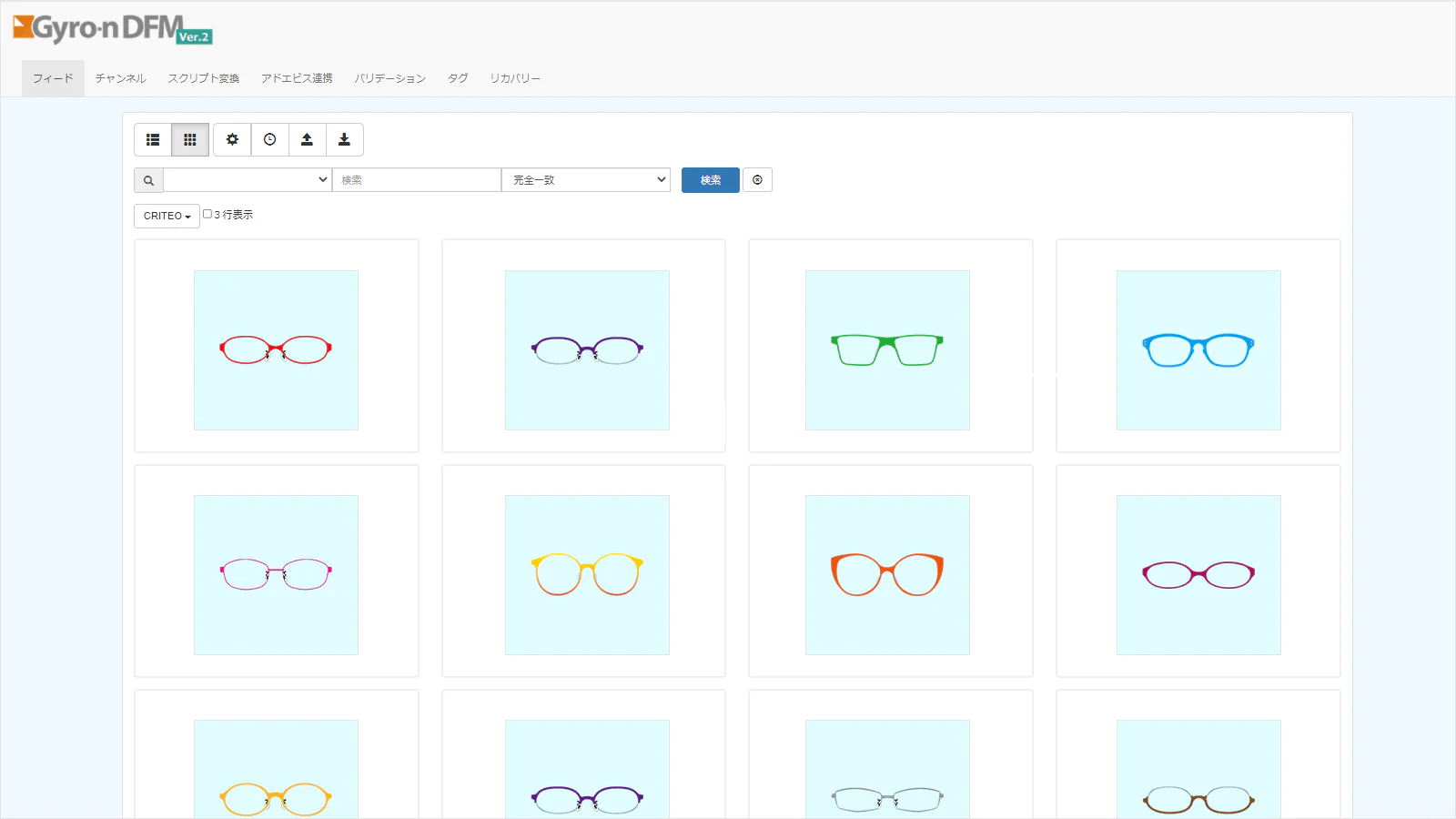
Task: Click the reset search circle icon
Action: coord(757,180)
